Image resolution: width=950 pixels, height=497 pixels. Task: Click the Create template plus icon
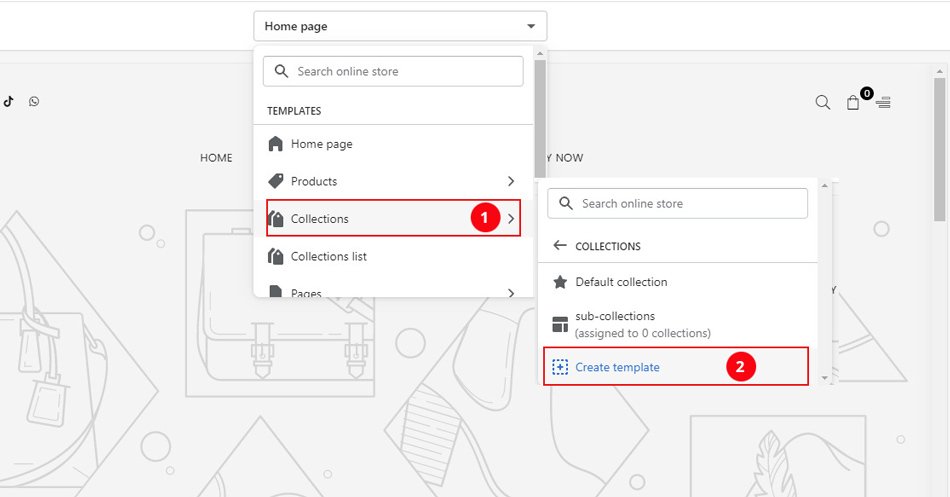coord(560,367)
